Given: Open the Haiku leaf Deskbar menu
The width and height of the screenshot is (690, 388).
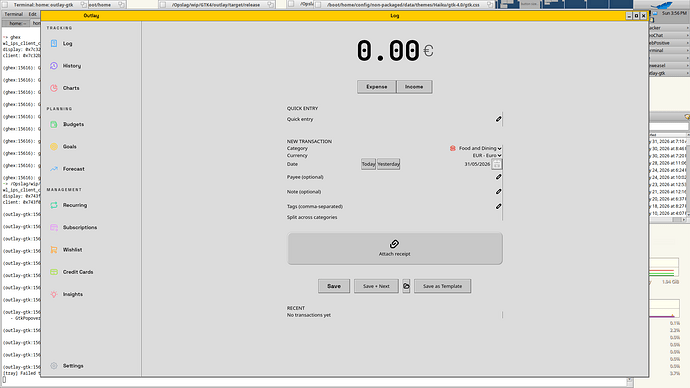Looking at the screenshot, I should click(x=662, y=5).
